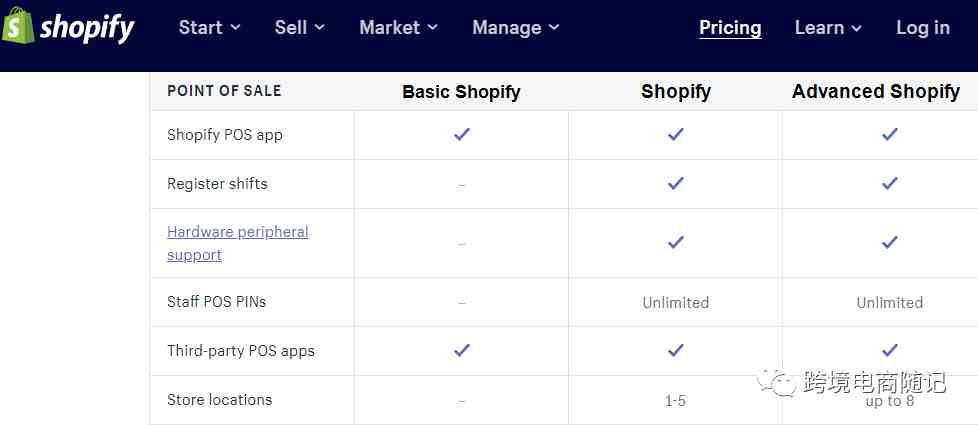The image size is (978, 425).
Task: Click the Shopify bag logo icon
Action: tap(18, 26)
